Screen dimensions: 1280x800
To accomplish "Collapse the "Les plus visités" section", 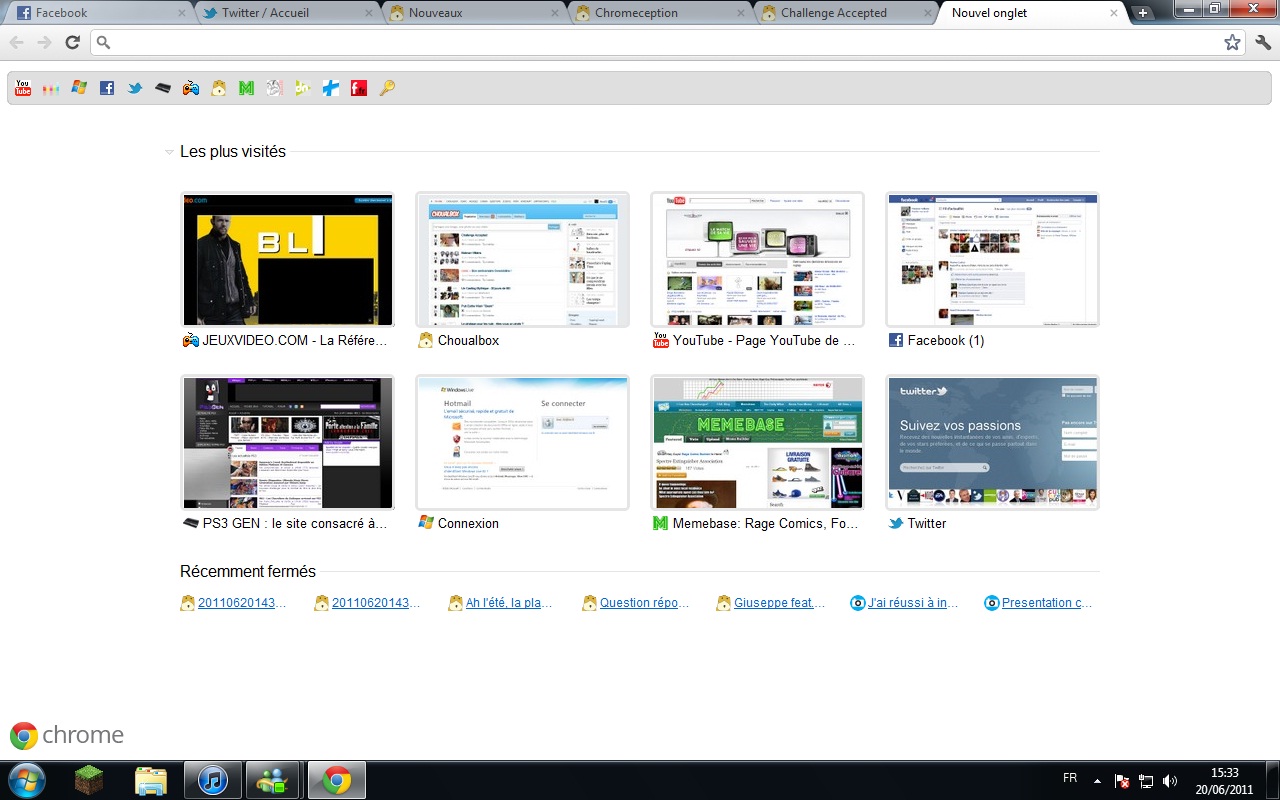I will click(x=169, y=152).
